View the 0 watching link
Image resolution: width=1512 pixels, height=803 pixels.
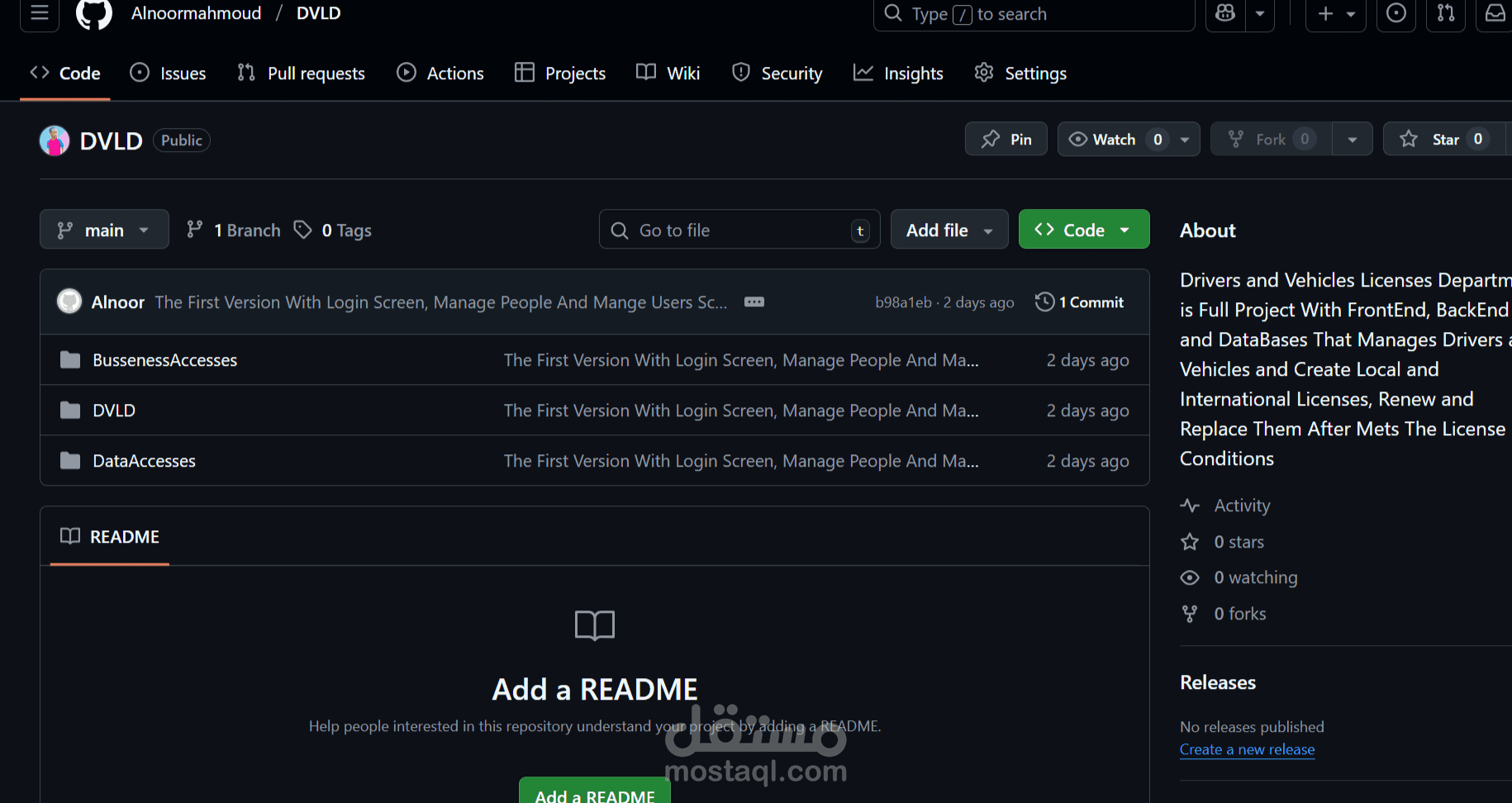(x=1239, y=577)
